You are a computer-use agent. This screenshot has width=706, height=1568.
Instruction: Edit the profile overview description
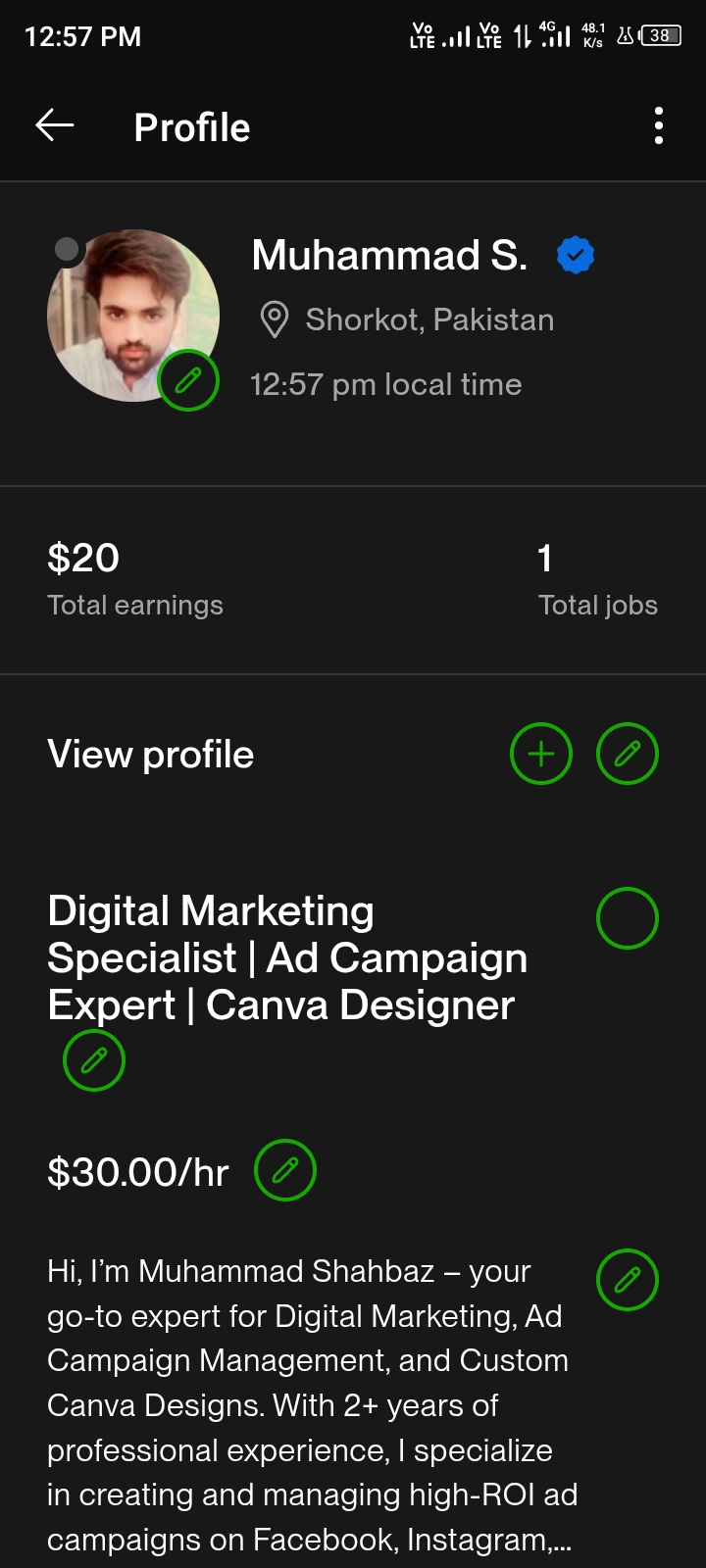click(x=628, y=1280)
